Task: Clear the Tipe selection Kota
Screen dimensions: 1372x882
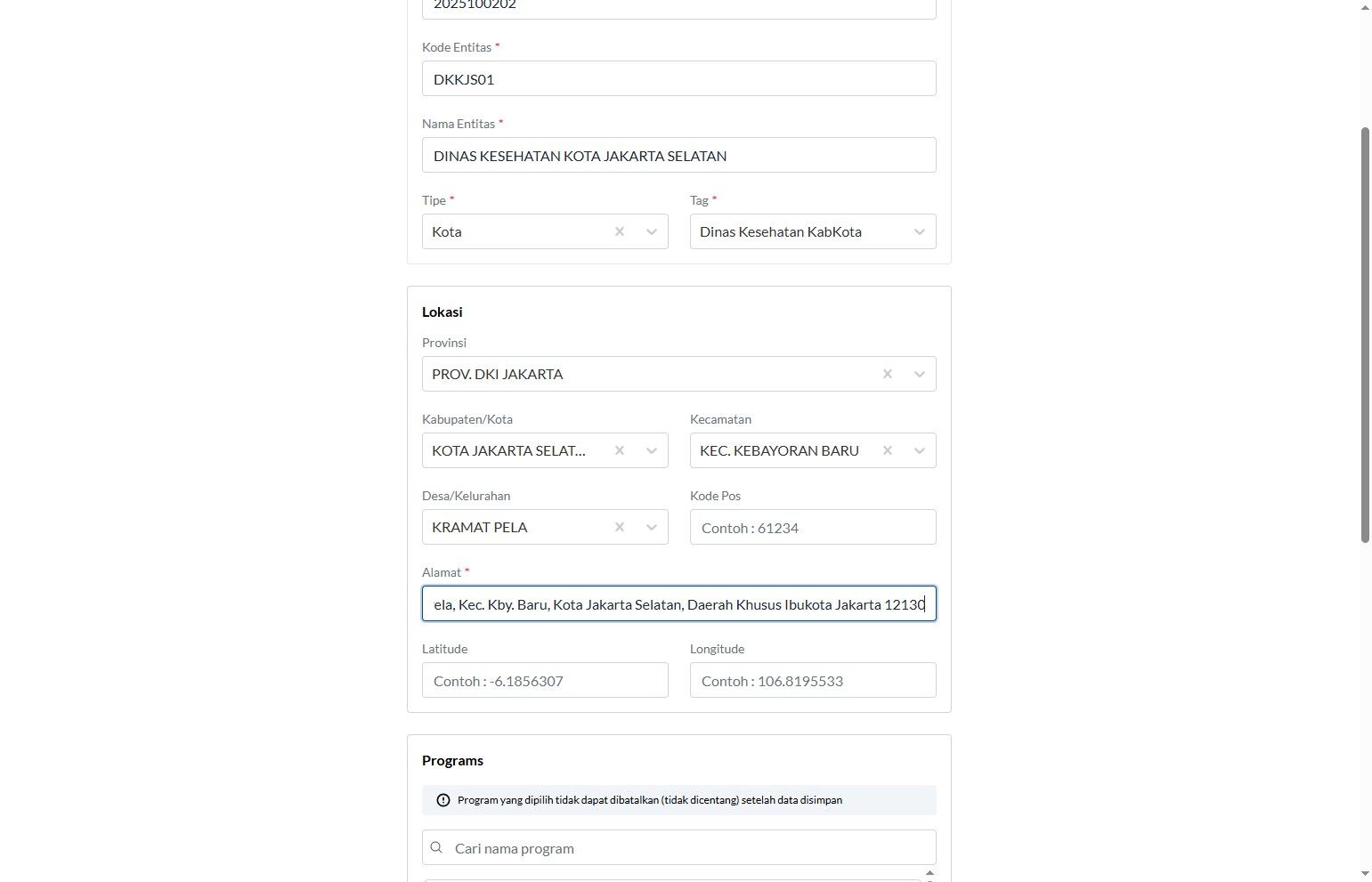Action: (x=620, y=231)
